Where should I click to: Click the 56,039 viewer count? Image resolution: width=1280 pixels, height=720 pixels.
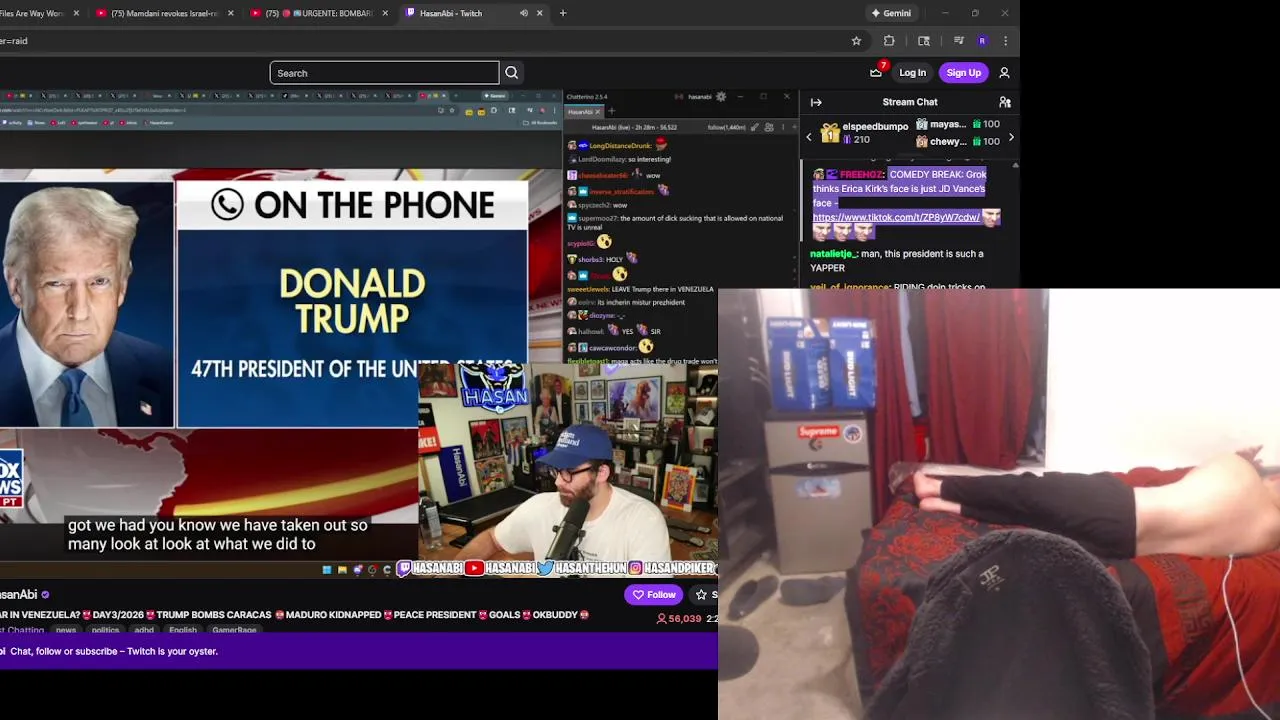click(679, 619)
